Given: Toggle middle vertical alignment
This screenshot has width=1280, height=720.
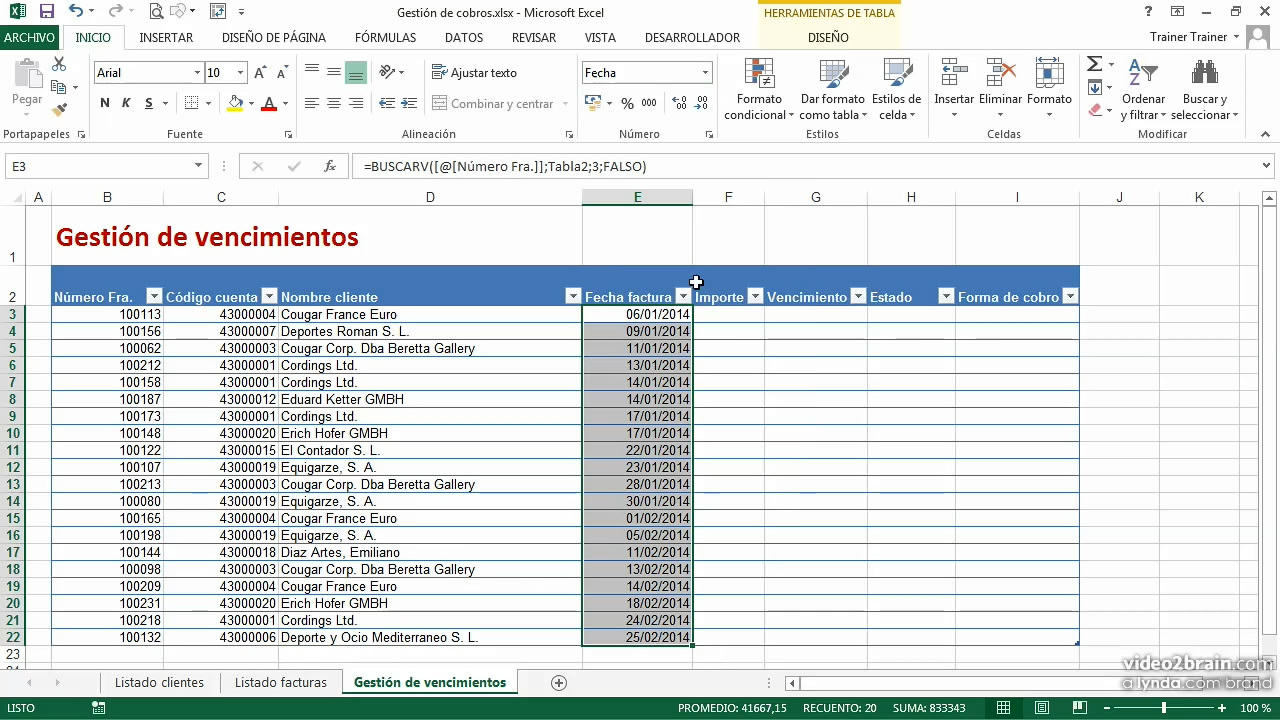Looking at the screenshot, I should click(334, 72).
